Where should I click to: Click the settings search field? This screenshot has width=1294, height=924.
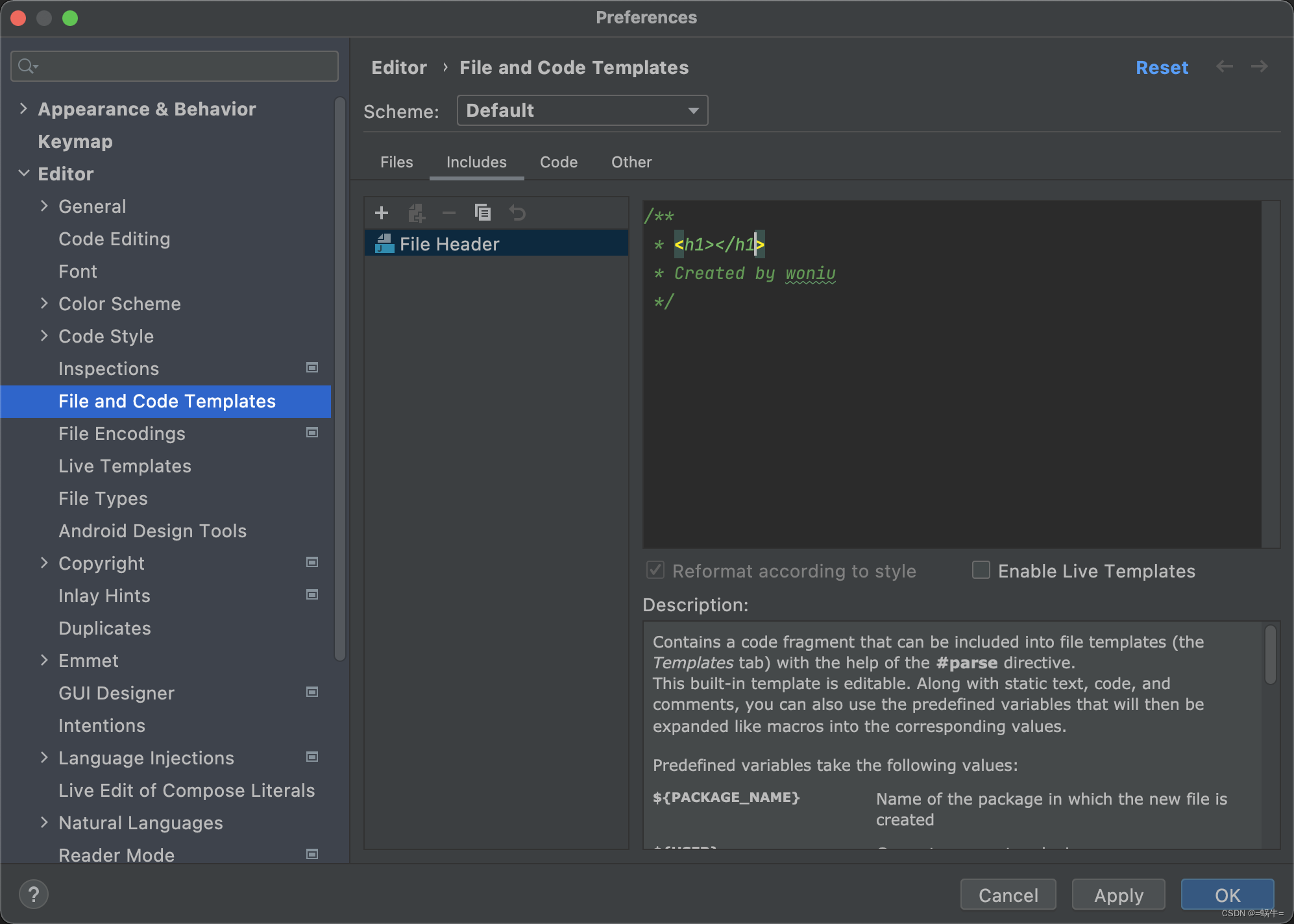175,66
